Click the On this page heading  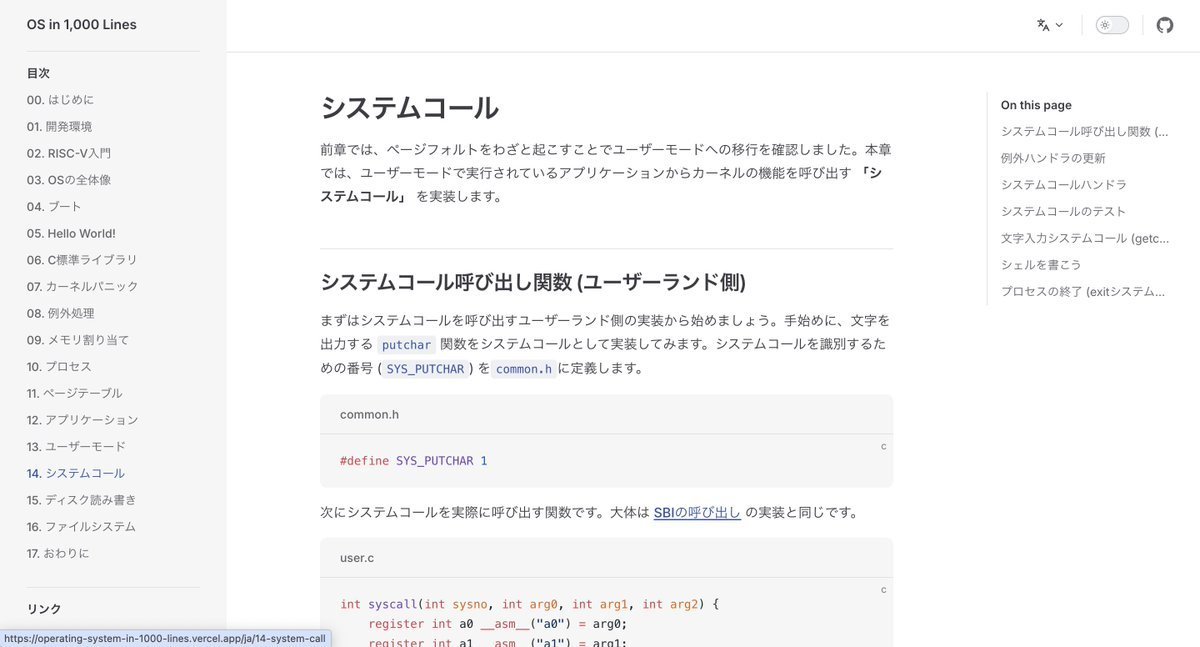pos(1036,105)
